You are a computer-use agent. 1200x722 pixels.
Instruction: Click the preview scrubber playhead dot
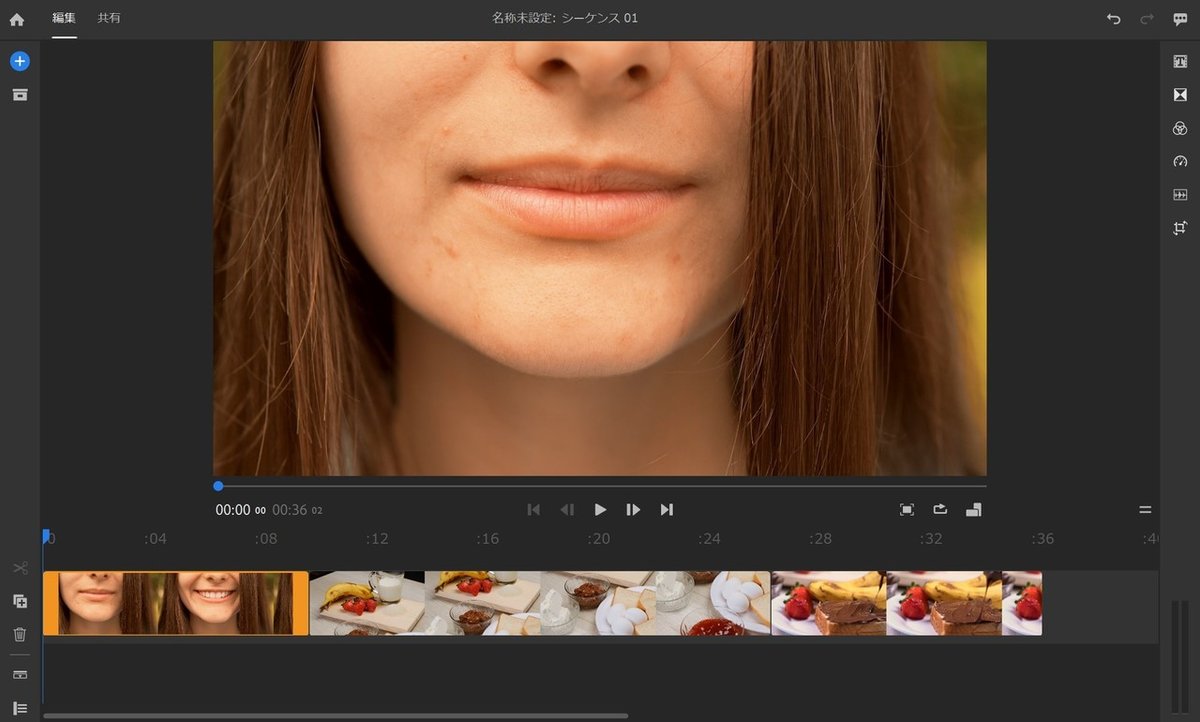(218, 486)
